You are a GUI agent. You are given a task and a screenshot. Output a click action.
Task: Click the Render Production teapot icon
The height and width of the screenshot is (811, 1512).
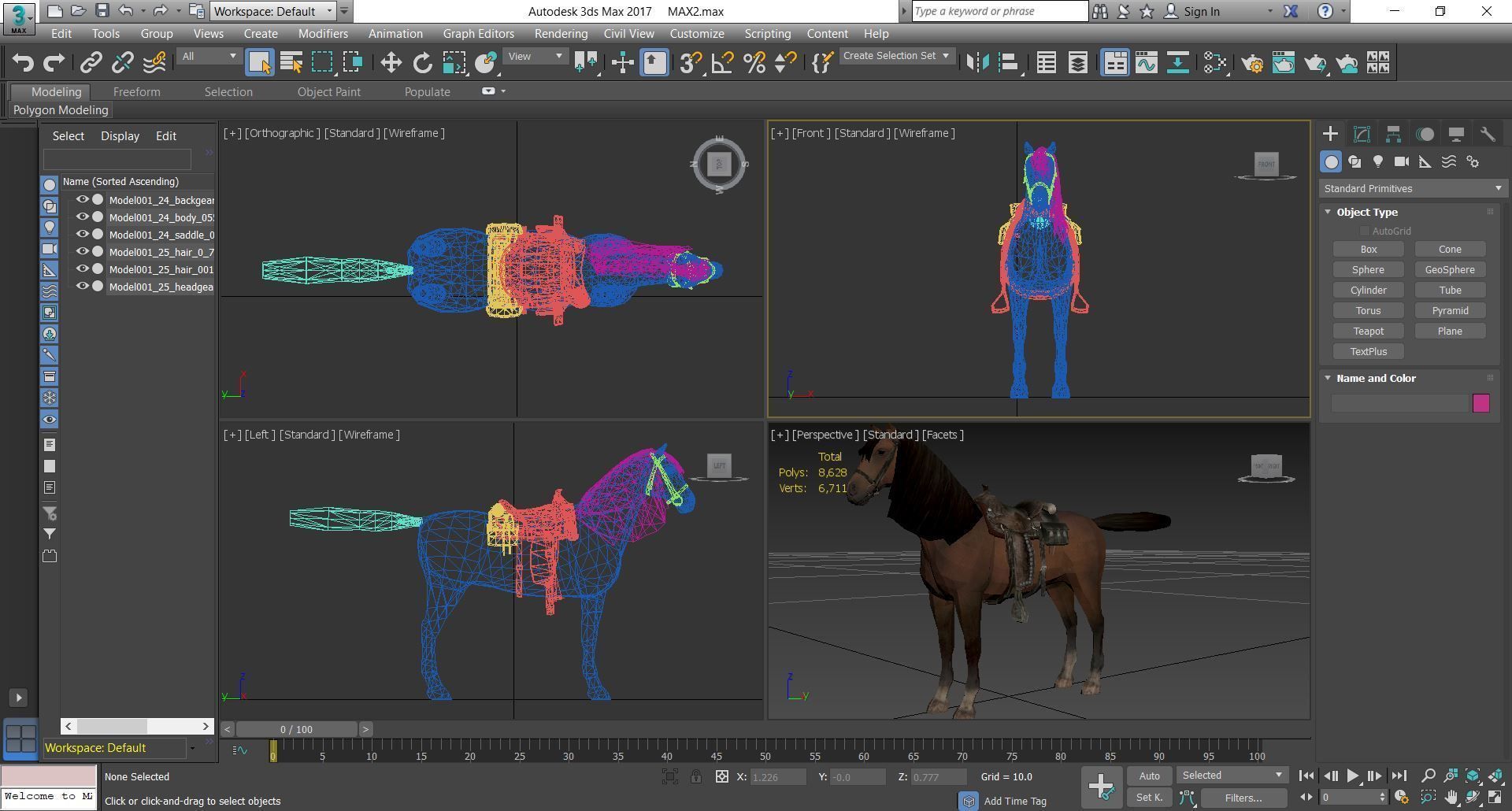[1315, 62]
